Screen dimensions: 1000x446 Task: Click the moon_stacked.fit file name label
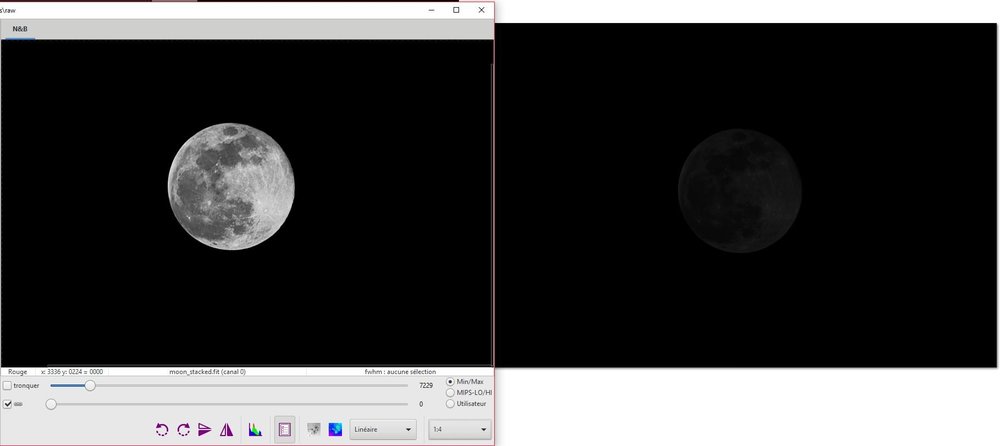(x=207, y=371)
